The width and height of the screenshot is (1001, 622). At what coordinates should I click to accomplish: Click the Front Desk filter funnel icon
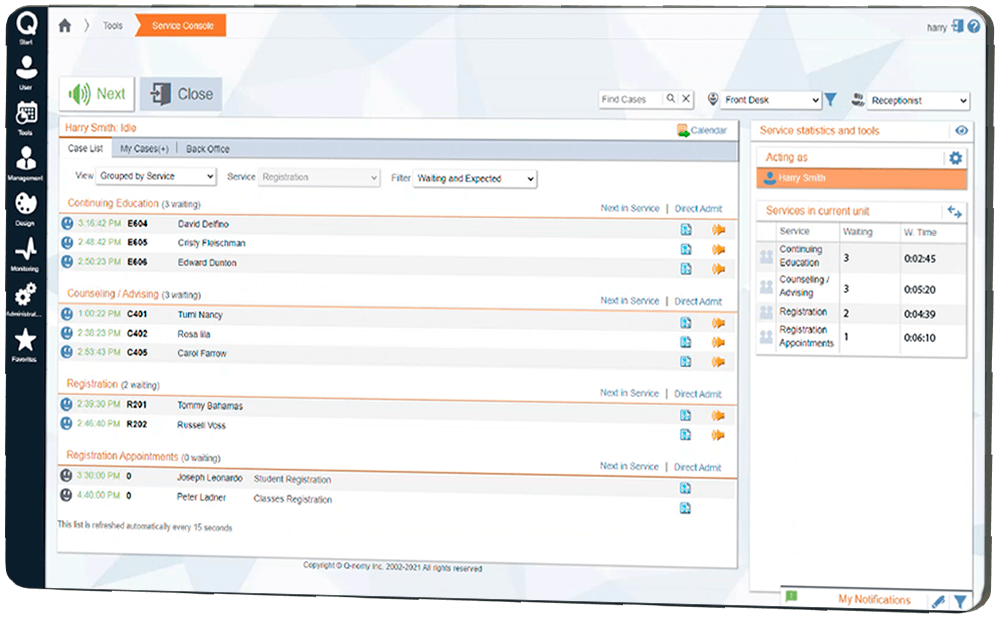coord(830,100)
